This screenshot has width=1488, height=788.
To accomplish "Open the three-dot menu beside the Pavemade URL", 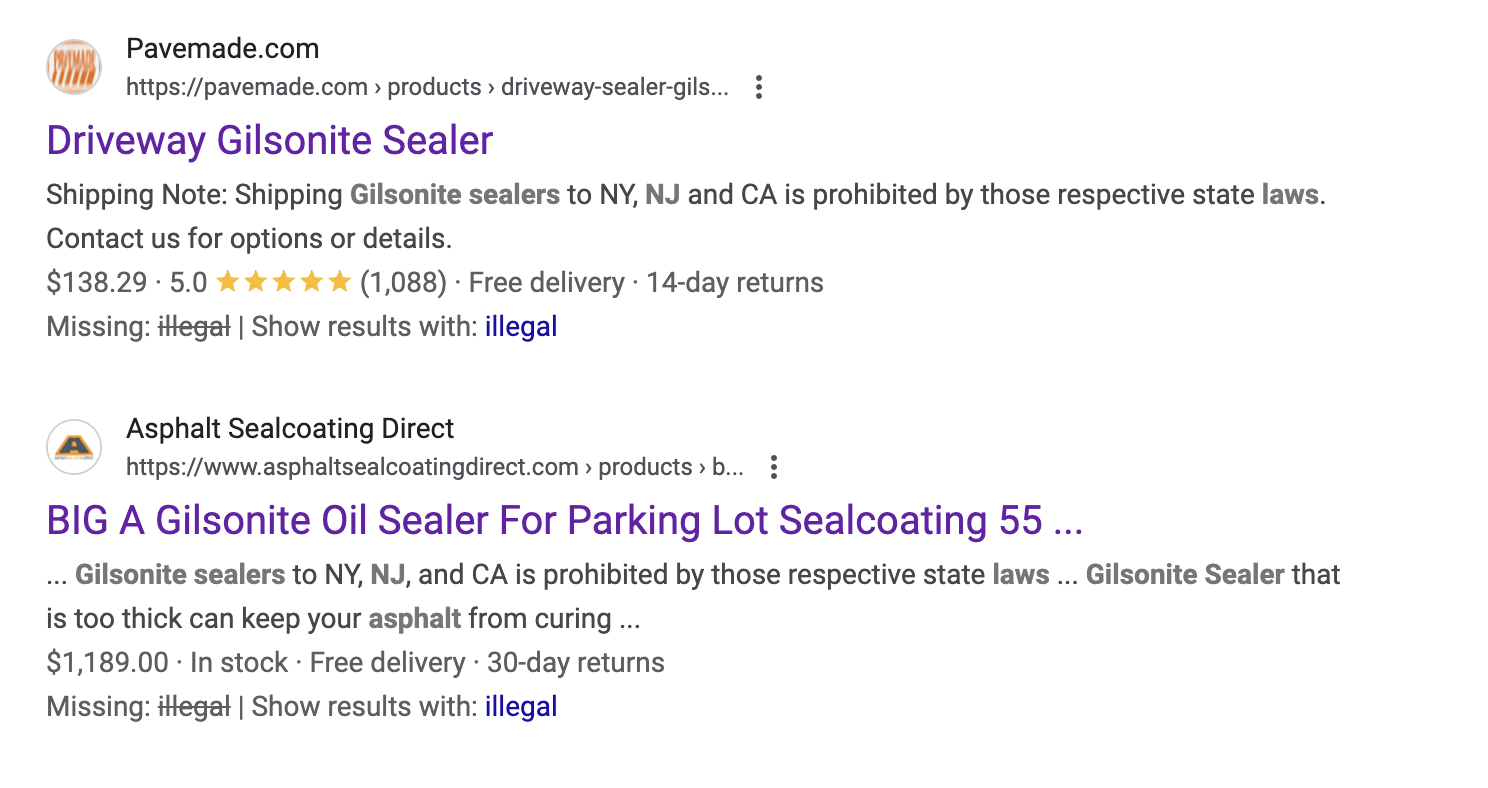I will 759,87.
